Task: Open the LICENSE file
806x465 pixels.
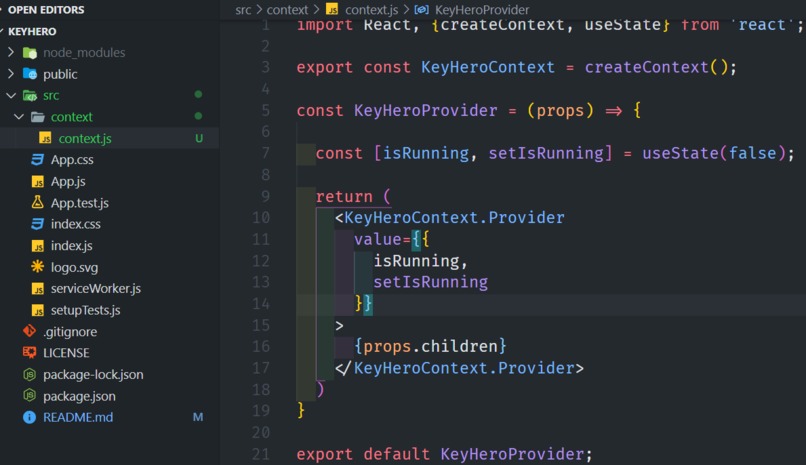Action: (x=66, y=353)
